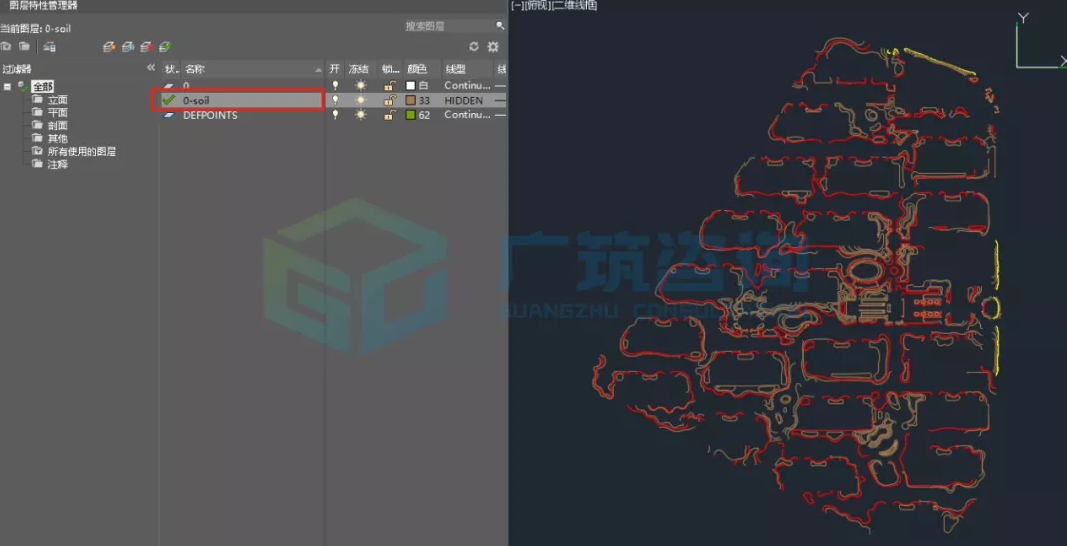Click the 开 column header
The image size is (1067, 546).
click(335, 69)
